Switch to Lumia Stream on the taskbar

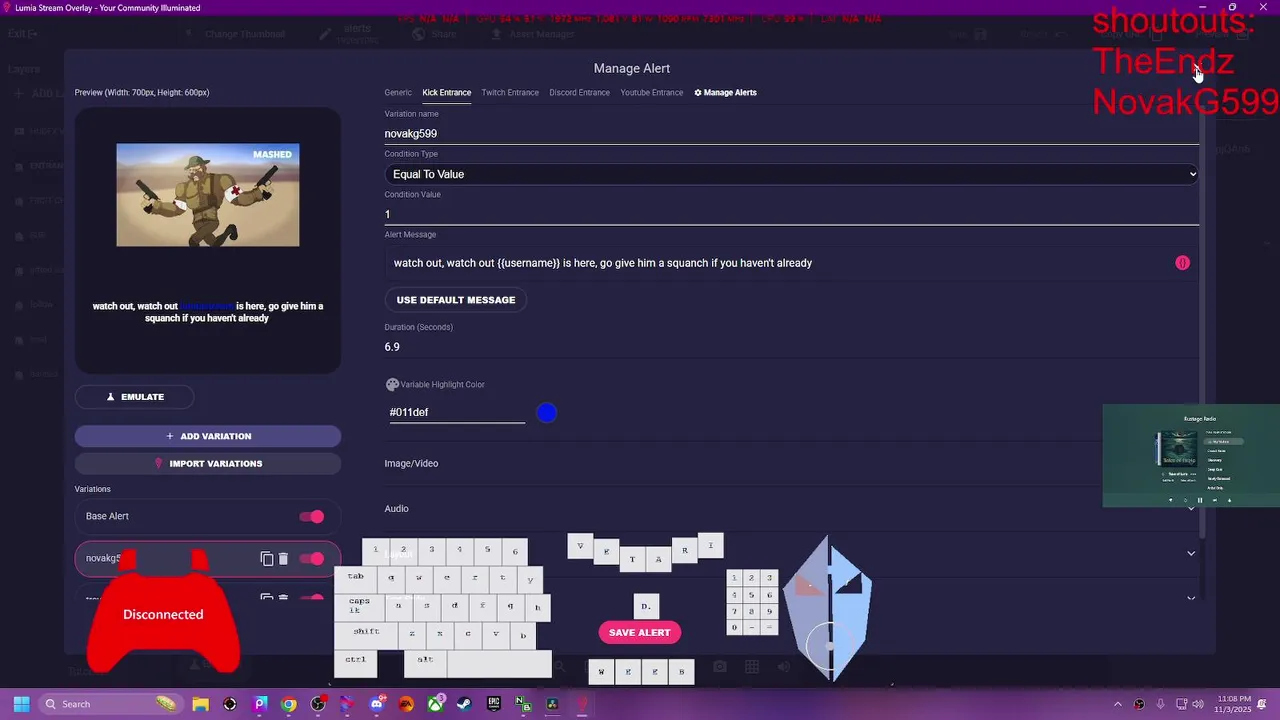click(x=581, y=704)
